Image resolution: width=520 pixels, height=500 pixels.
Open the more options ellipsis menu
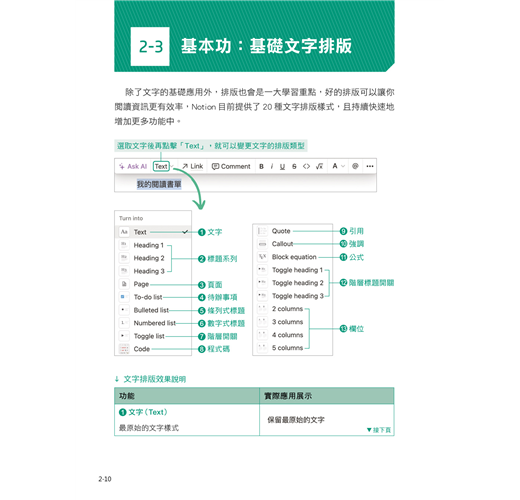[370, 166]
